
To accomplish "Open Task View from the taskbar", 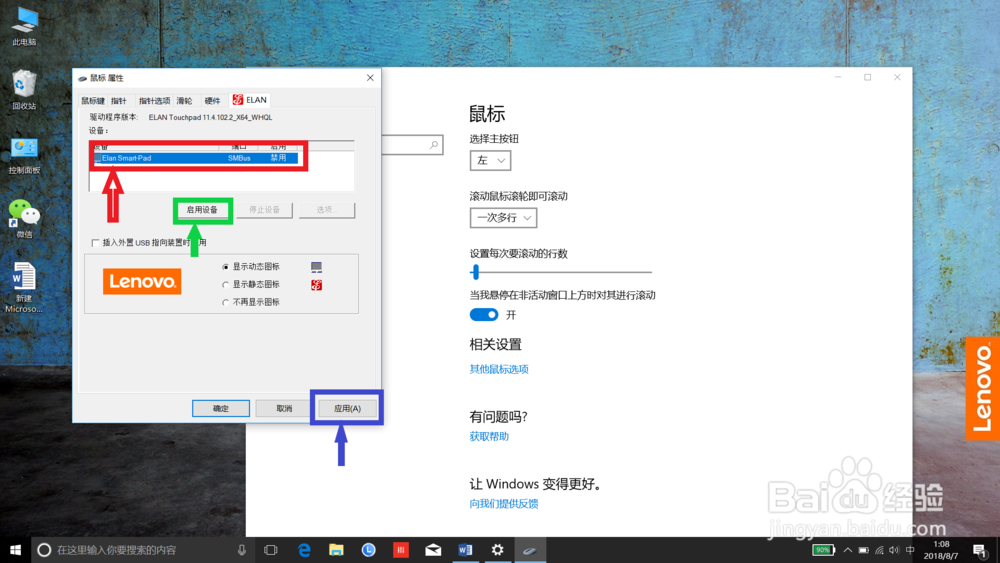I will click(271, 550).
